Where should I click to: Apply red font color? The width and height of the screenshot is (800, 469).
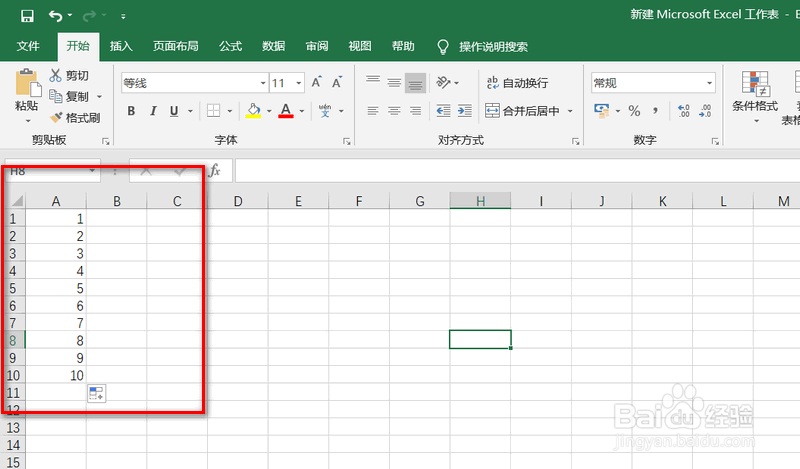pyautogui.click(x=286, y=111)
